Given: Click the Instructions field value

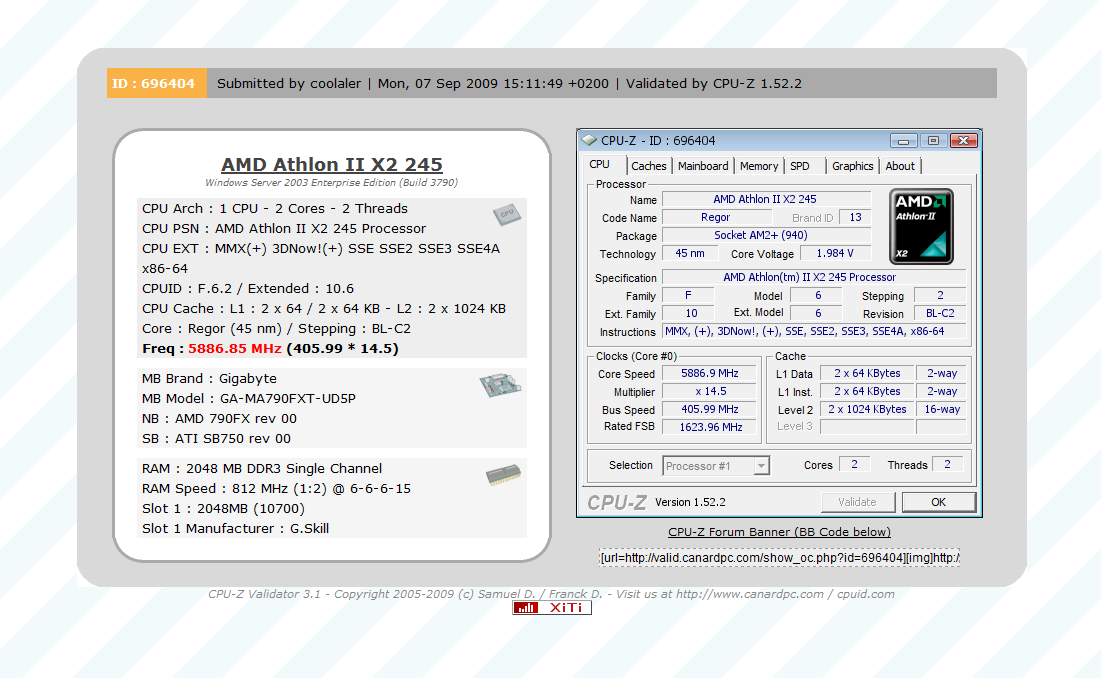Looking at the screenshot, I should [x=814, y=331].
